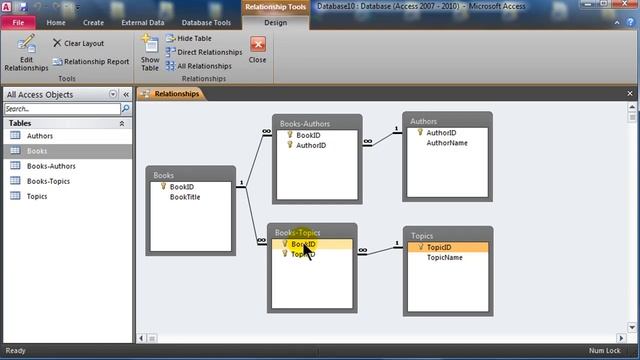Open the File tab
The width and height of the screenshot is (640, 360).
[18, 23]
